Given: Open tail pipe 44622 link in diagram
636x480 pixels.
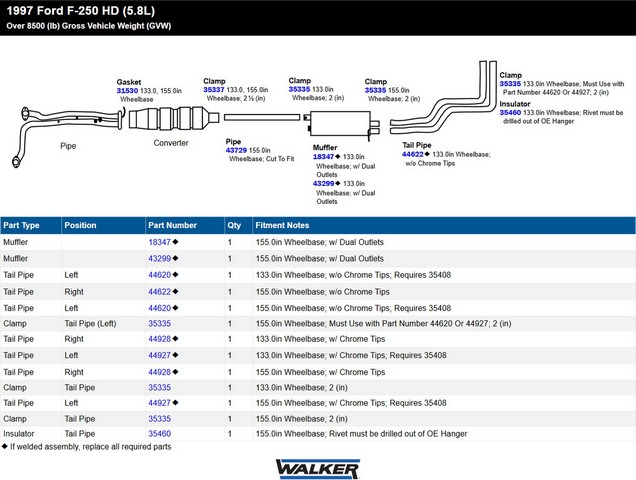Looking at the screenshot, I should tap(413, 154).
